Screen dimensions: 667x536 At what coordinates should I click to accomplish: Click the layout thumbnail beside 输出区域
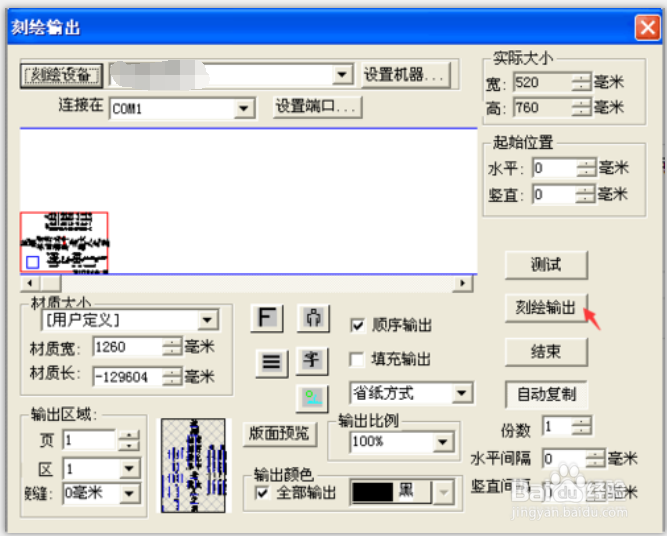(194, 465)
